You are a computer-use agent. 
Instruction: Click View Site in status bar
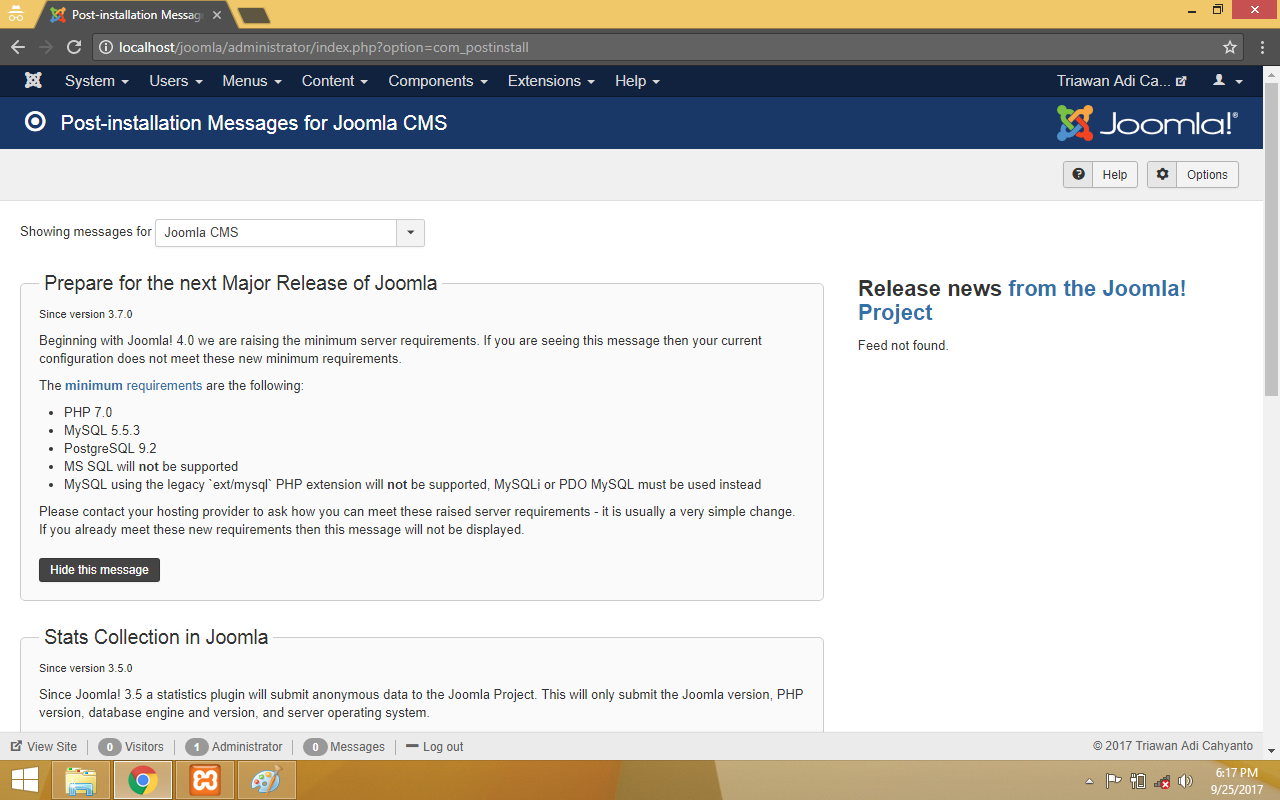pos(43,746)
